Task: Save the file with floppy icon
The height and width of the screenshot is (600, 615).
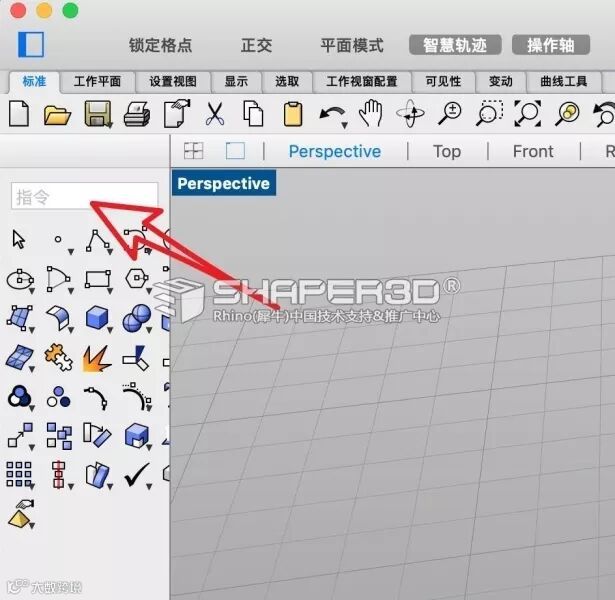Action: (x=98, y=114)
